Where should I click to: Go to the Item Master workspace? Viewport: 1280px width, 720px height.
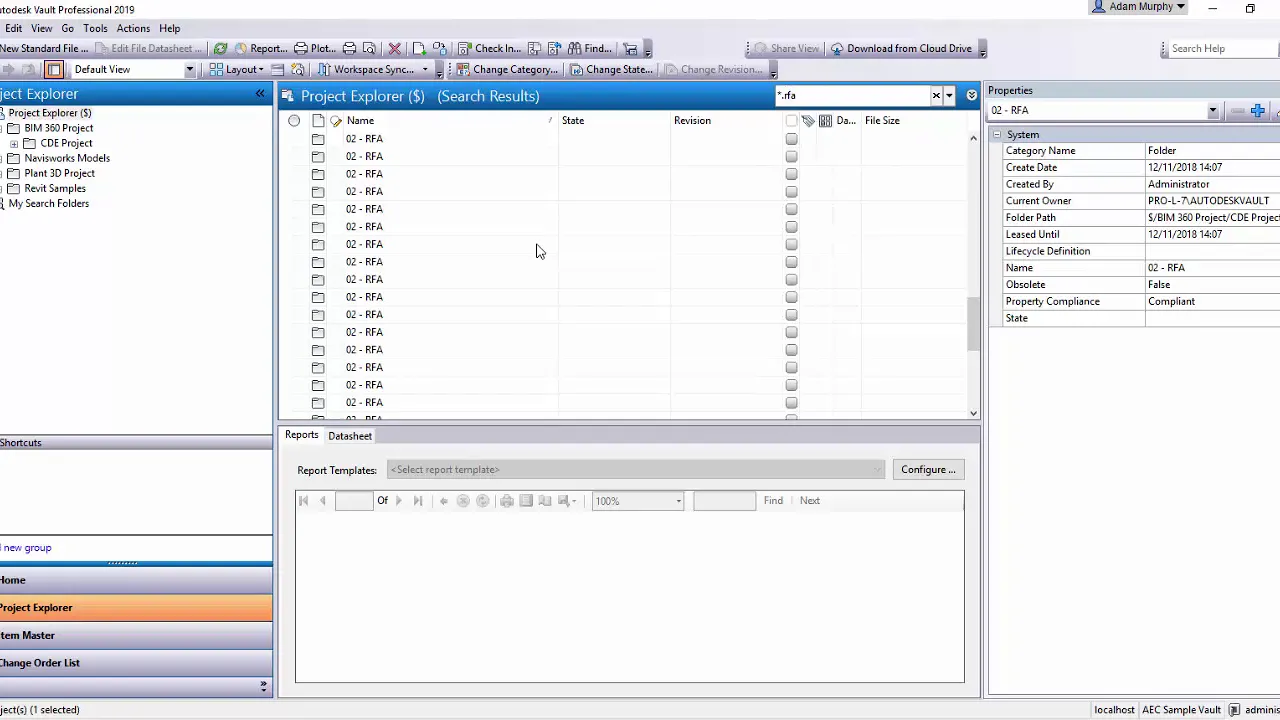(x=136, y=635)
